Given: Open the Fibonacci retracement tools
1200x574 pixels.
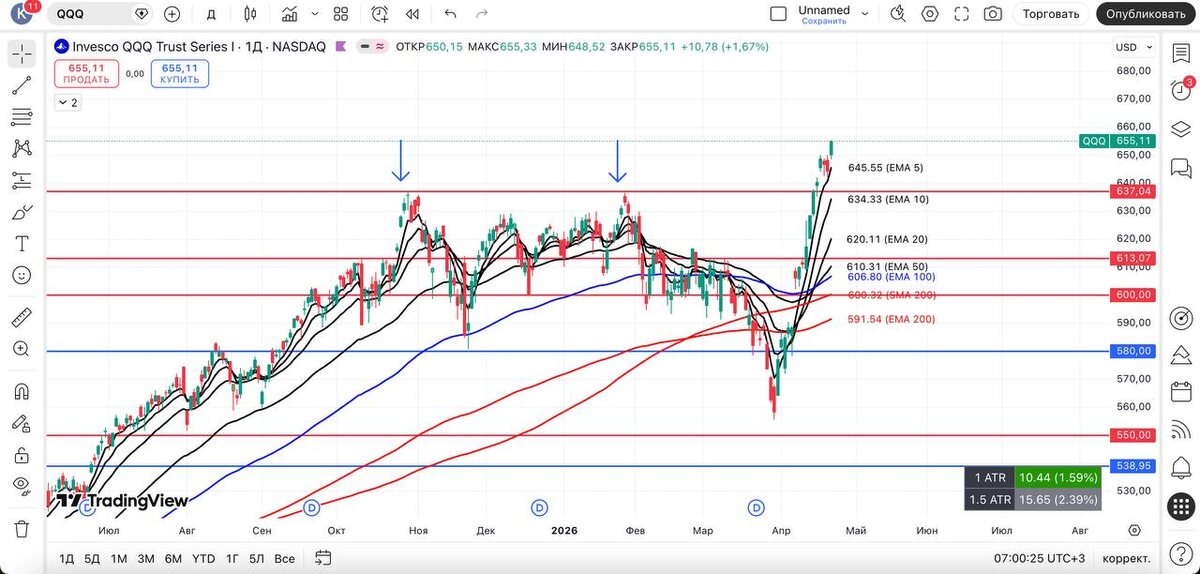Looking at the screenshot, I should [x=21, y=117].
